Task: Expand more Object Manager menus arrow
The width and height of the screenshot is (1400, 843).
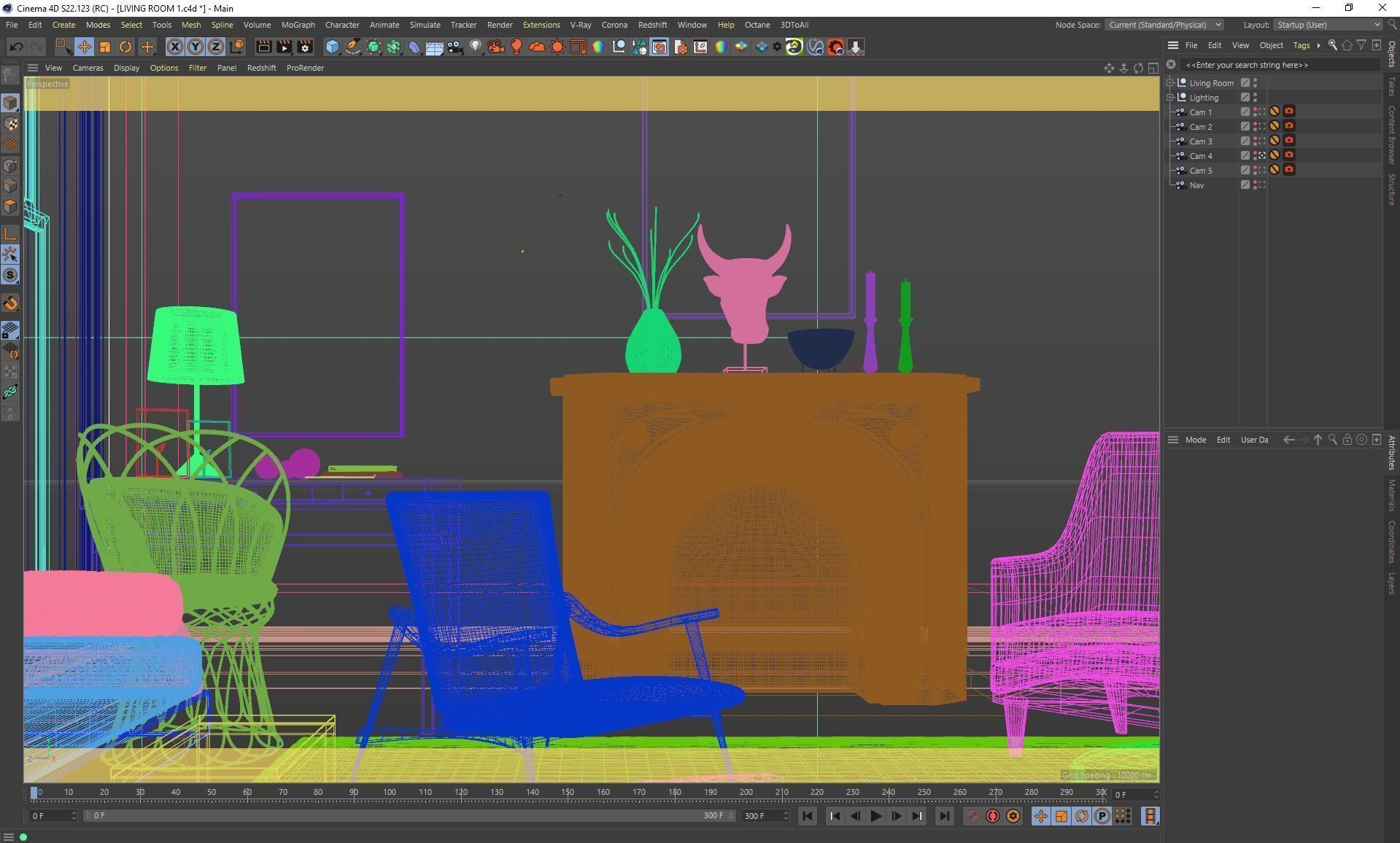Action: pyautogui.click(x=1318, y=45)
